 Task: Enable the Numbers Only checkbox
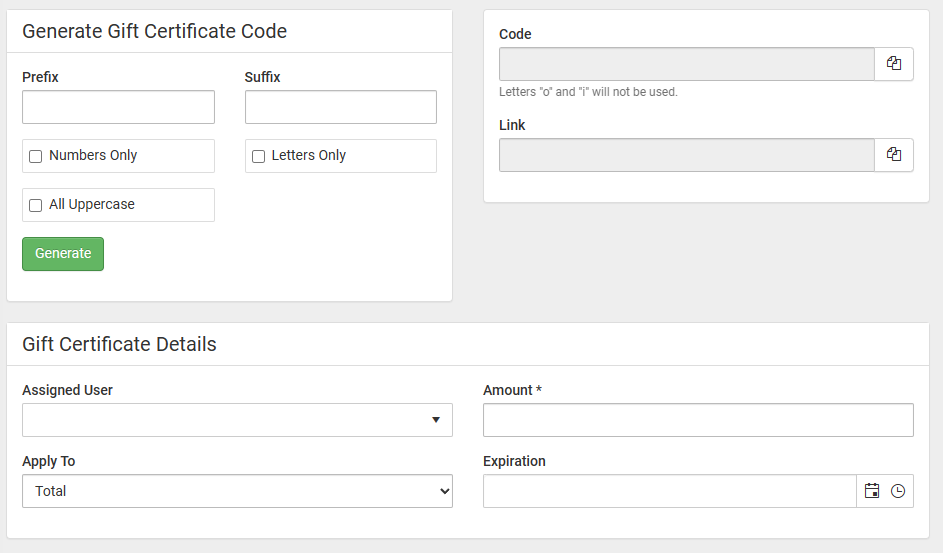click(35, 156)
